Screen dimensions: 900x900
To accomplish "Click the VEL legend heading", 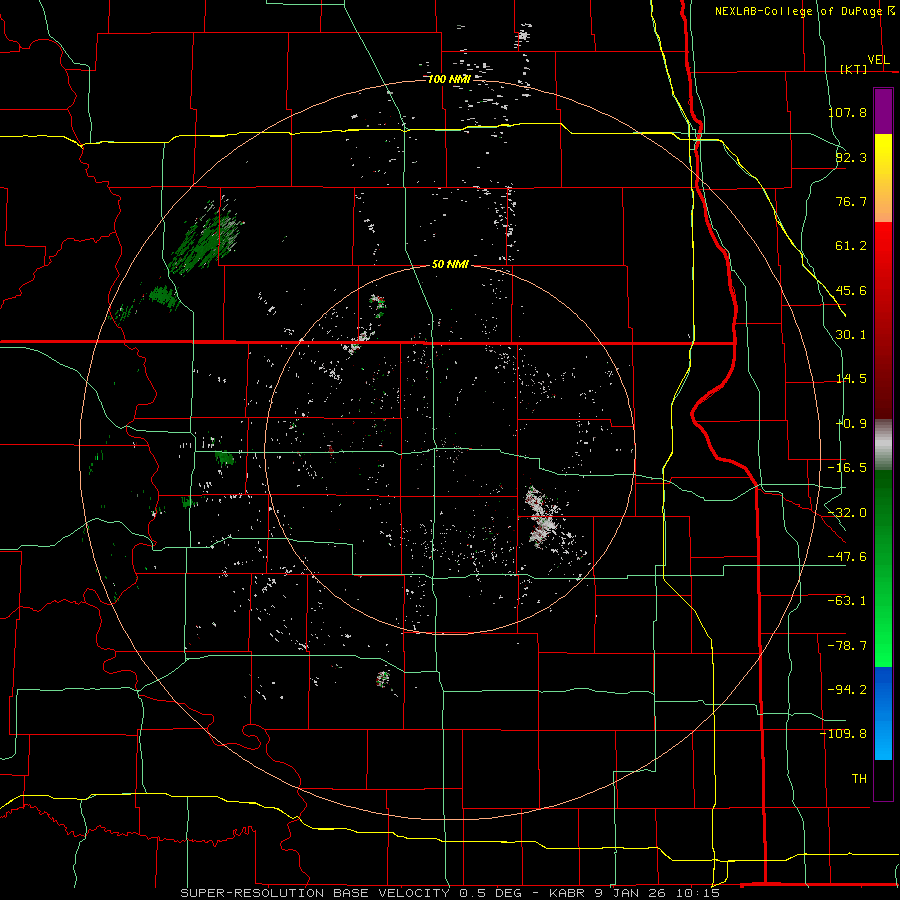I will [878, 60].
